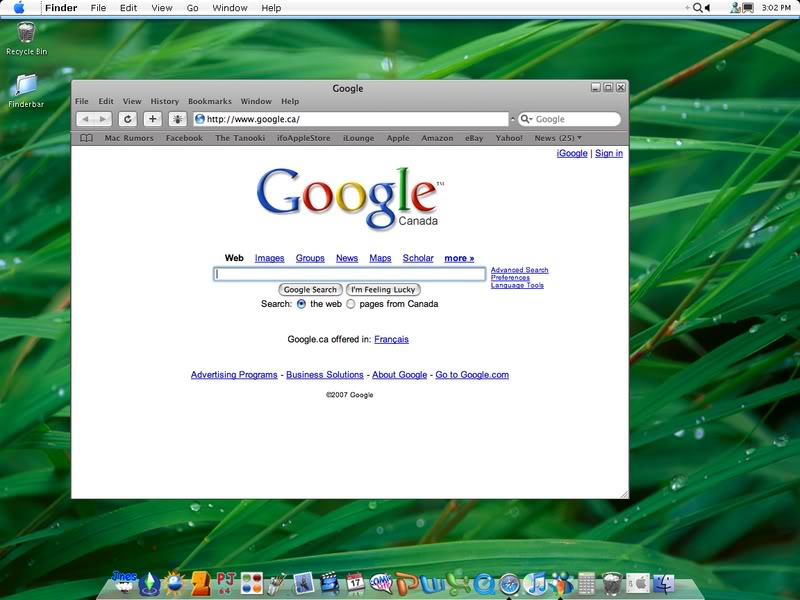Viewport: 800px width, 600px height.
Task: Open The Sims diamond icon in dock
Action: [149, 584]
